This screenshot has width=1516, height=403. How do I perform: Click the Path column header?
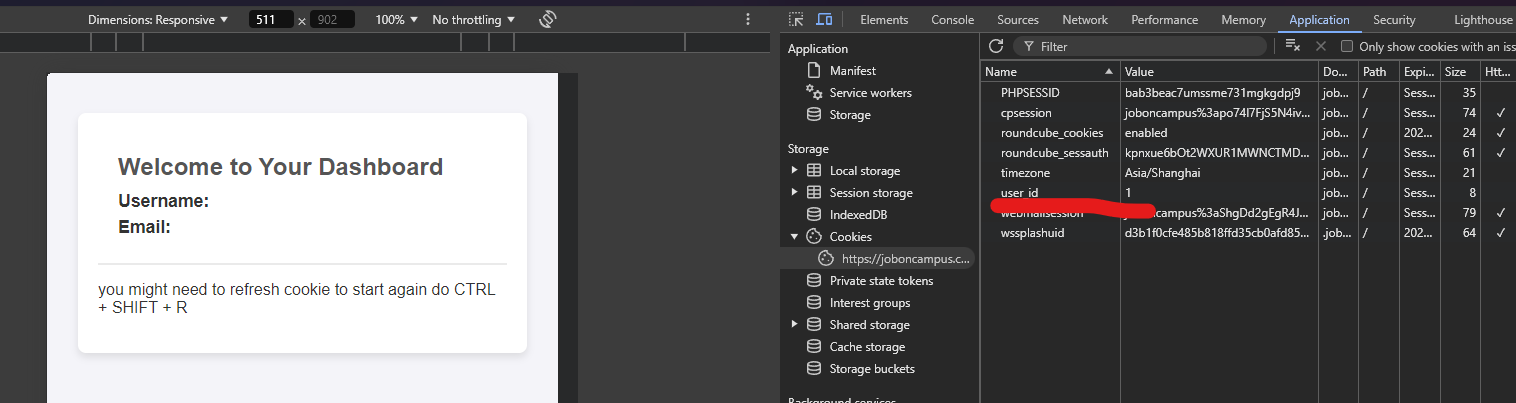(1378, 72)
